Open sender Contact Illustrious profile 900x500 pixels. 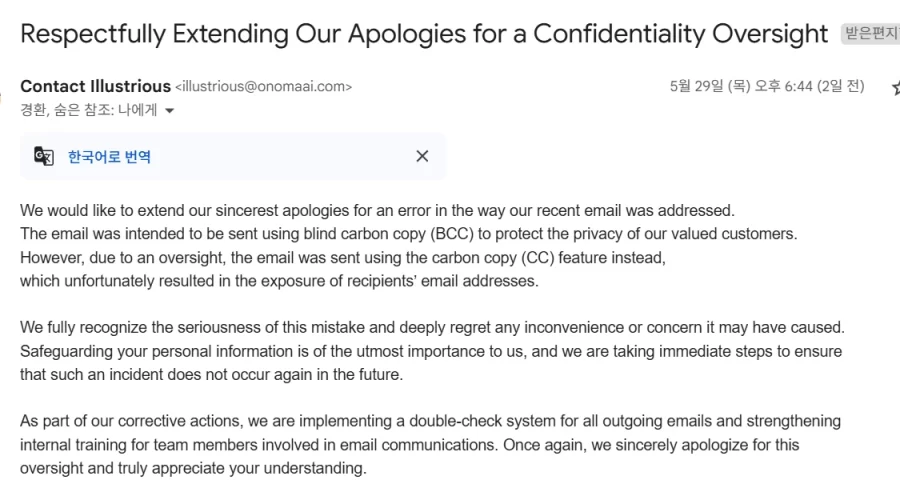pyautogui.click(x=95, y=86)
